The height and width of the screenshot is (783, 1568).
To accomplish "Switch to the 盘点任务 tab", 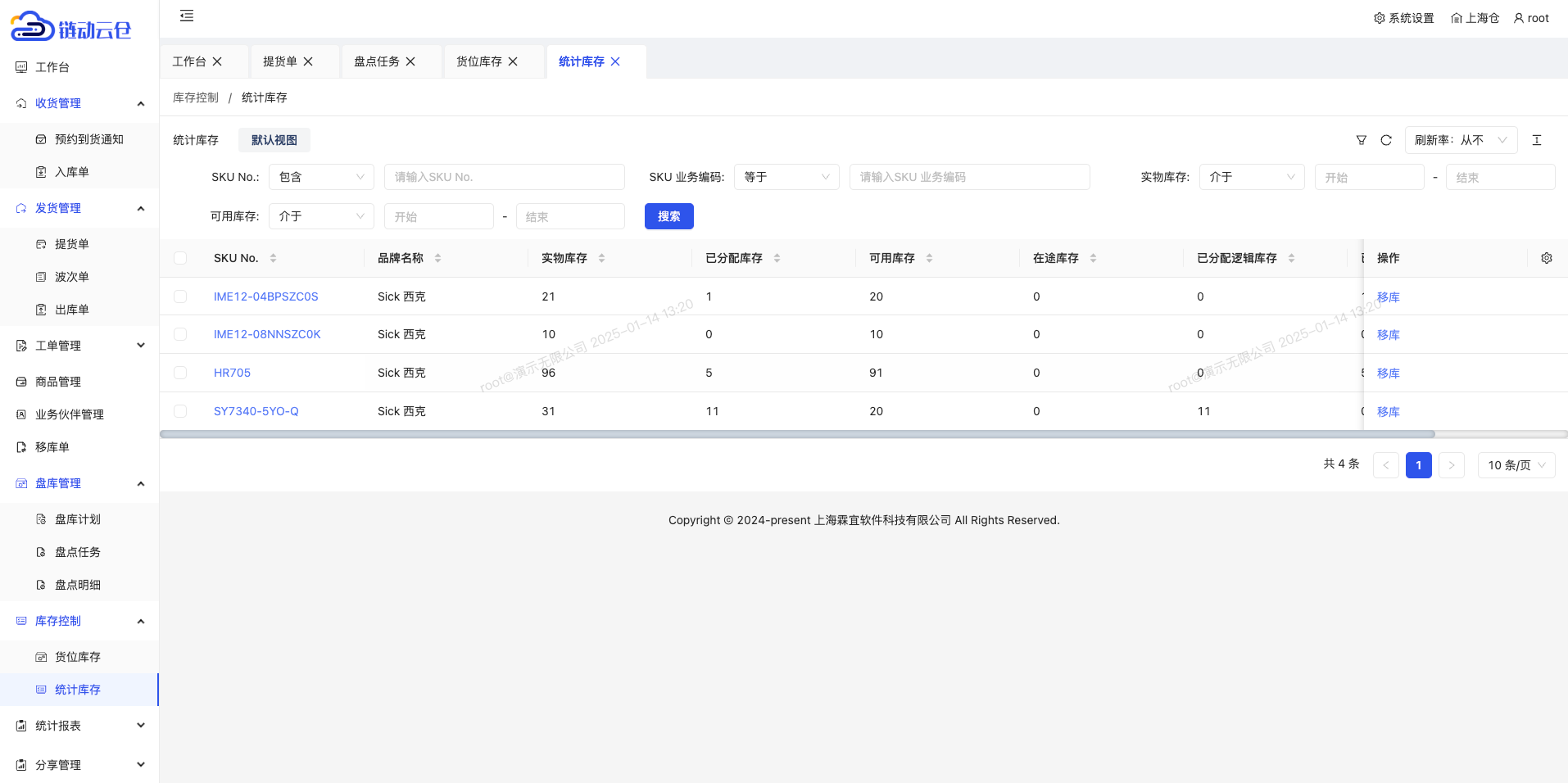I will (x=376, y=61).
